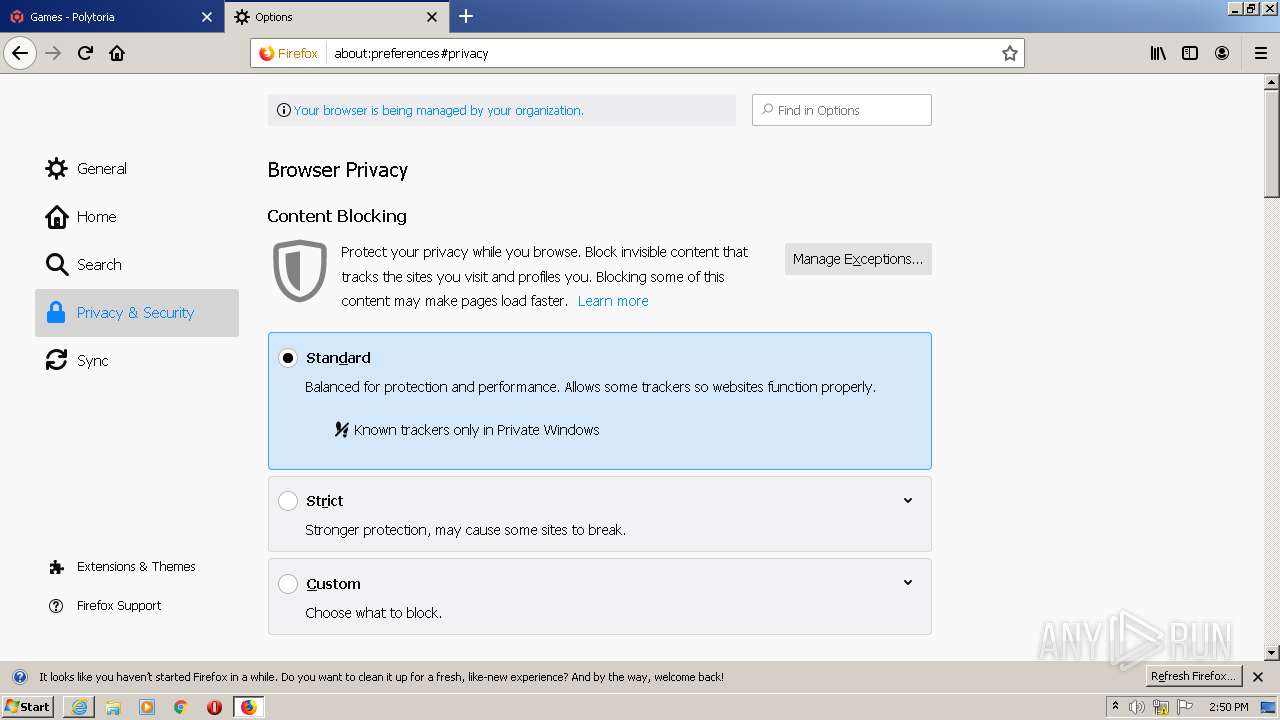Open the Action Center flag icon
The width and height of the screenshot is (1280, 720).
[1185, 707]
